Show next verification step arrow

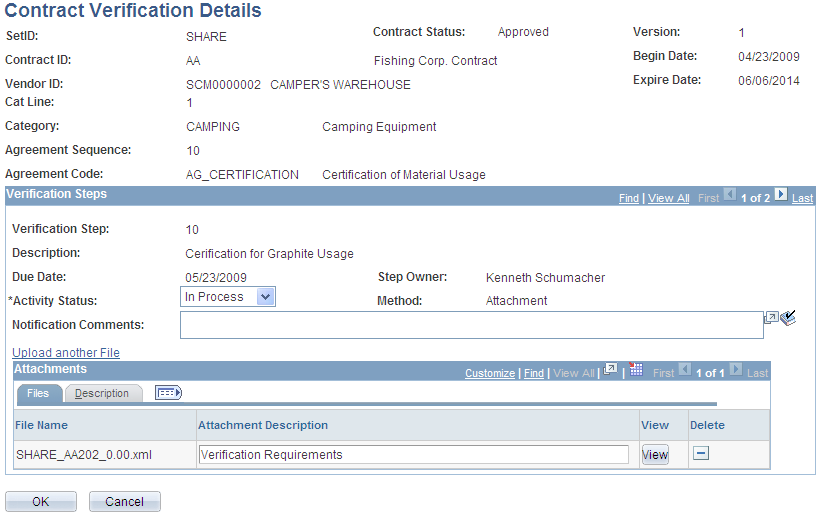pos(780,195)
